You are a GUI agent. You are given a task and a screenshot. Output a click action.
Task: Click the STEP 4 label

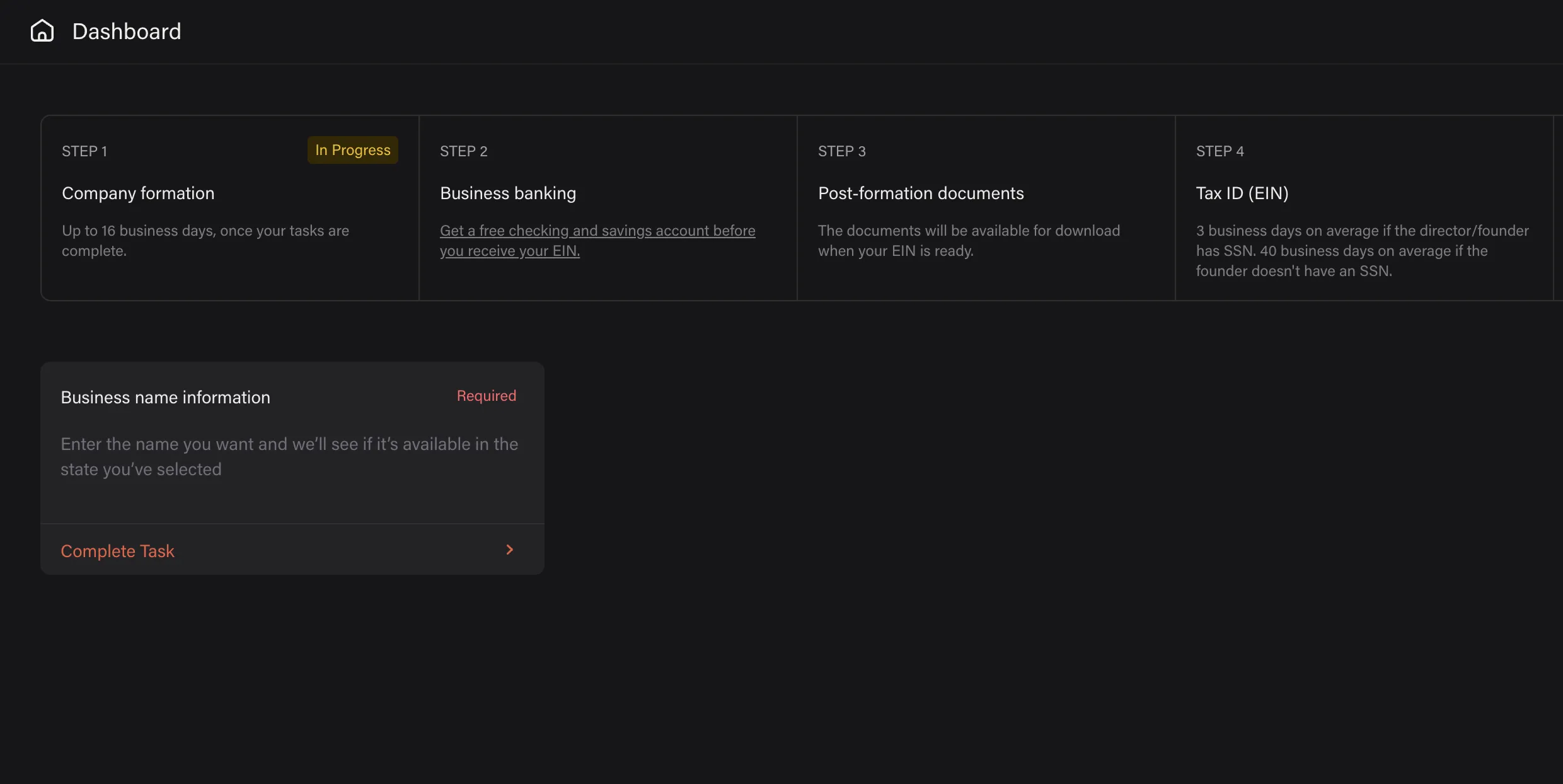pos(1220,151)
